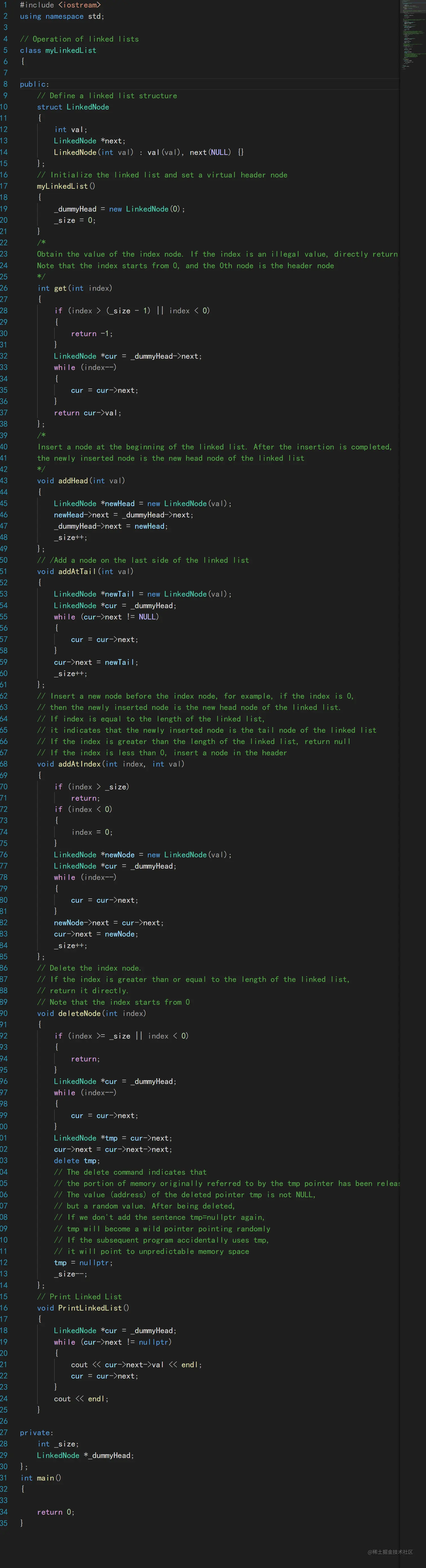Click '_dummyHead->next = newHead;' line

pos(111,527)
